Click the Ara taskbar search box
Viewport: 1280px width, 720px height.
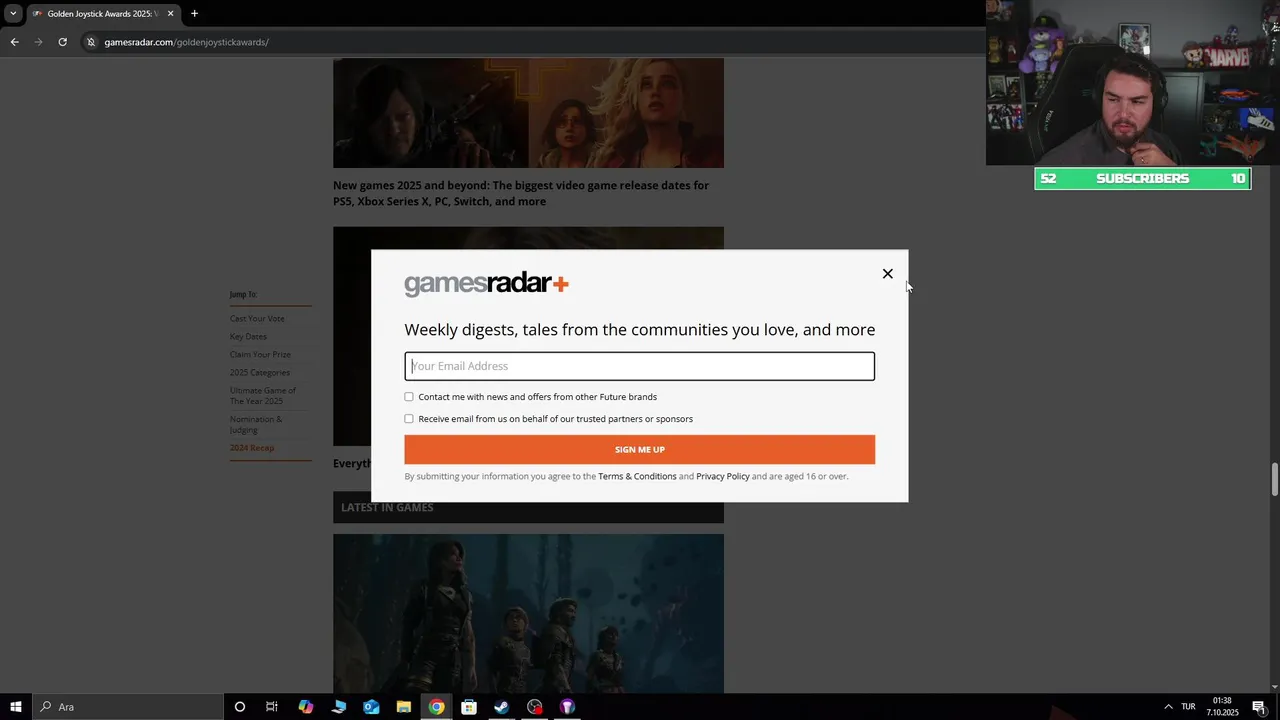(x=127, y=707)
